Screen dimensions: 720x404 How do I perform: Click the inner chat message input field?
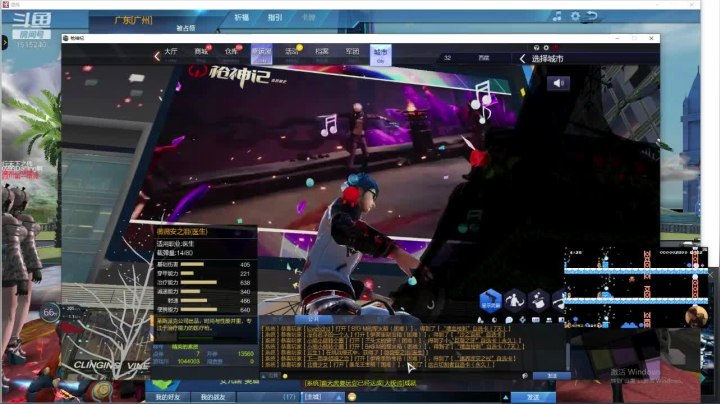click(x=405, y=376)
